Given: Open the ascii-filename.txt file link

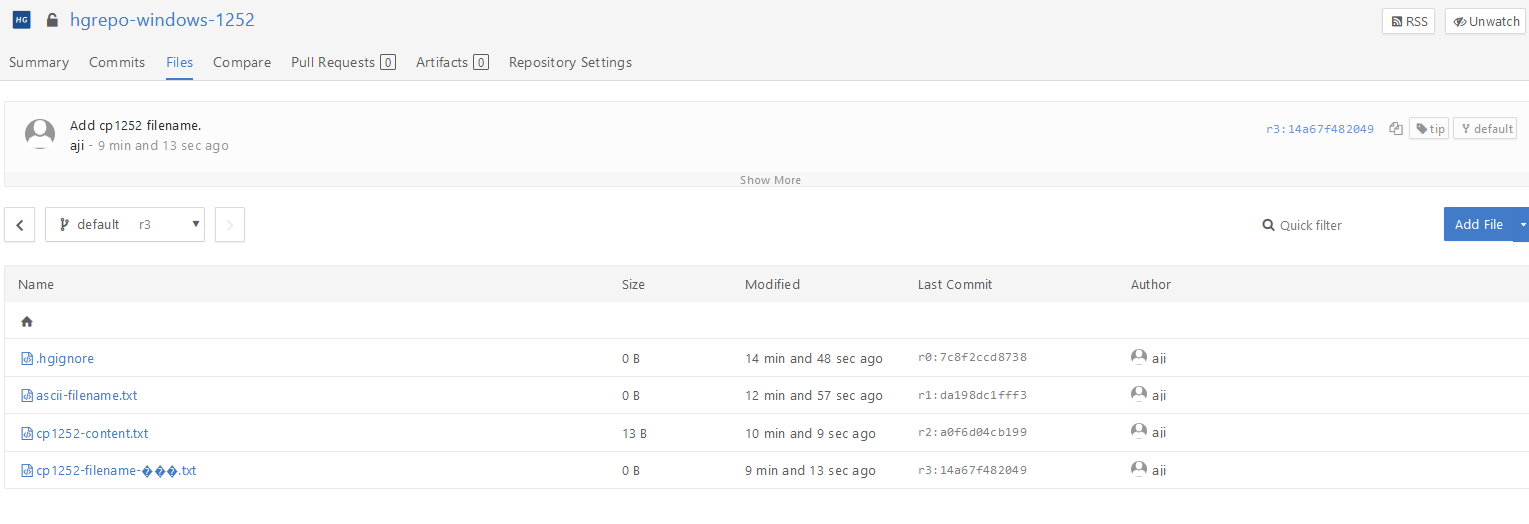Looking at the screenshot, I should click(x=86, y=395).
